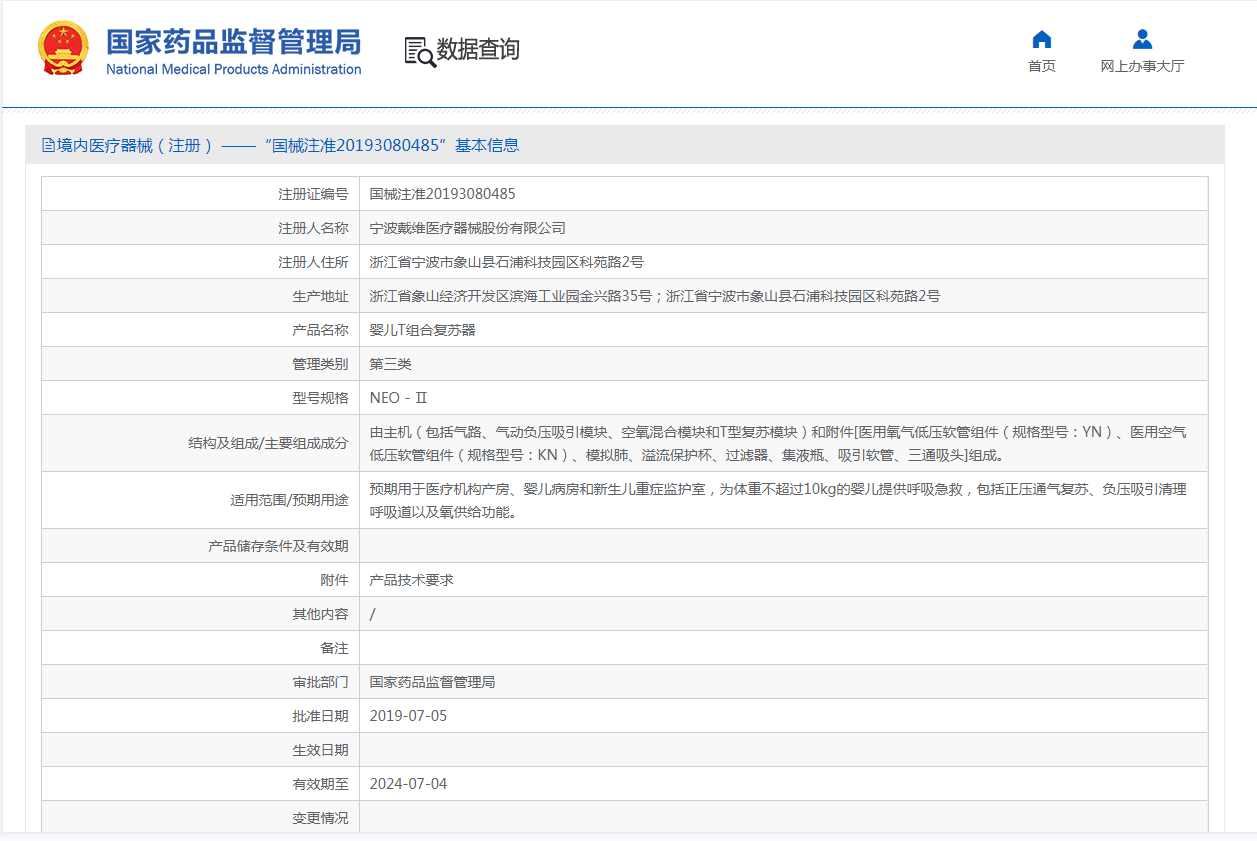Click National Medical Products Administration text
Image resolution: width=1257 pixels, height=841 pixels.
[x=234, y=69]
